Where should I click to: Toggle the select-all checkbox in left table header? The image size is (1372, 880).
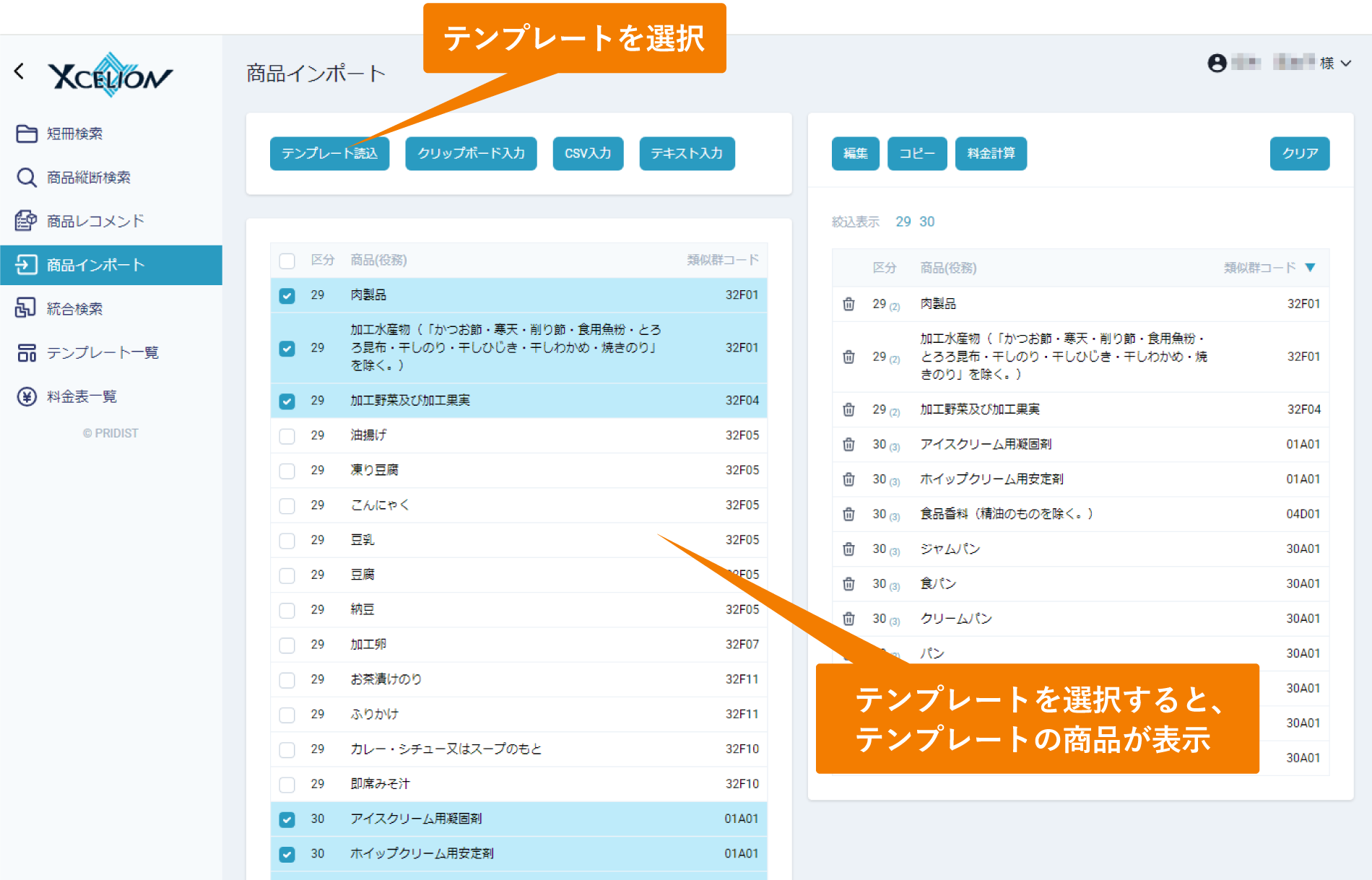coord(287,261)
